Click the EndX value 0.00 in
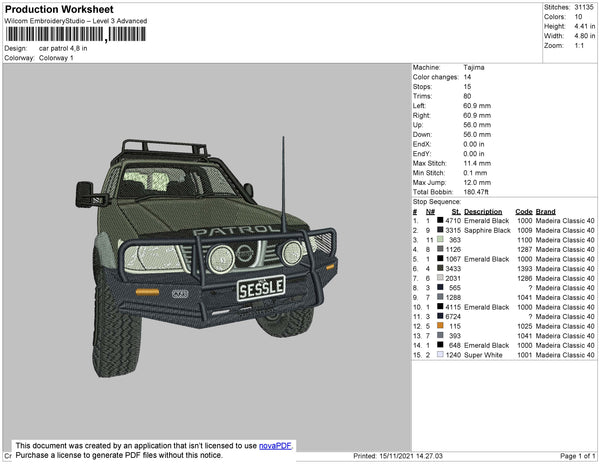 coord(474,144)
